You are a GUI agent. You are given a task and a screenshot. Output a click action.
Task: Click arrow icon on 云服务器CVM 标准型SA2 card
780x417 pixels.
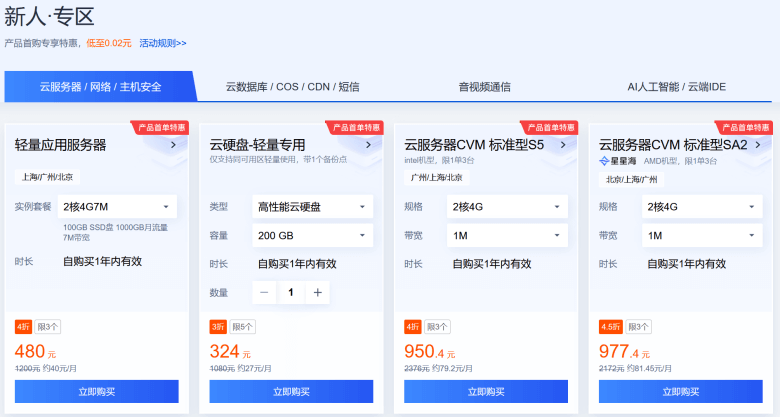coord(759,145)
